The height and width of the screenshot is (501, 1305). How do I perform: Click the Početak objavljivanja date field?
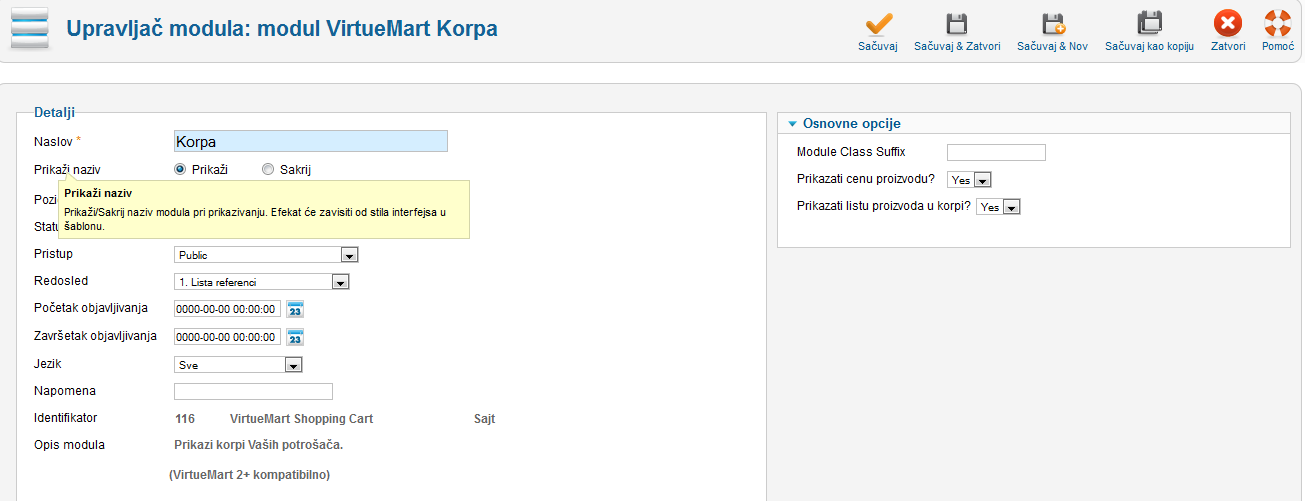tap(227, 310)
